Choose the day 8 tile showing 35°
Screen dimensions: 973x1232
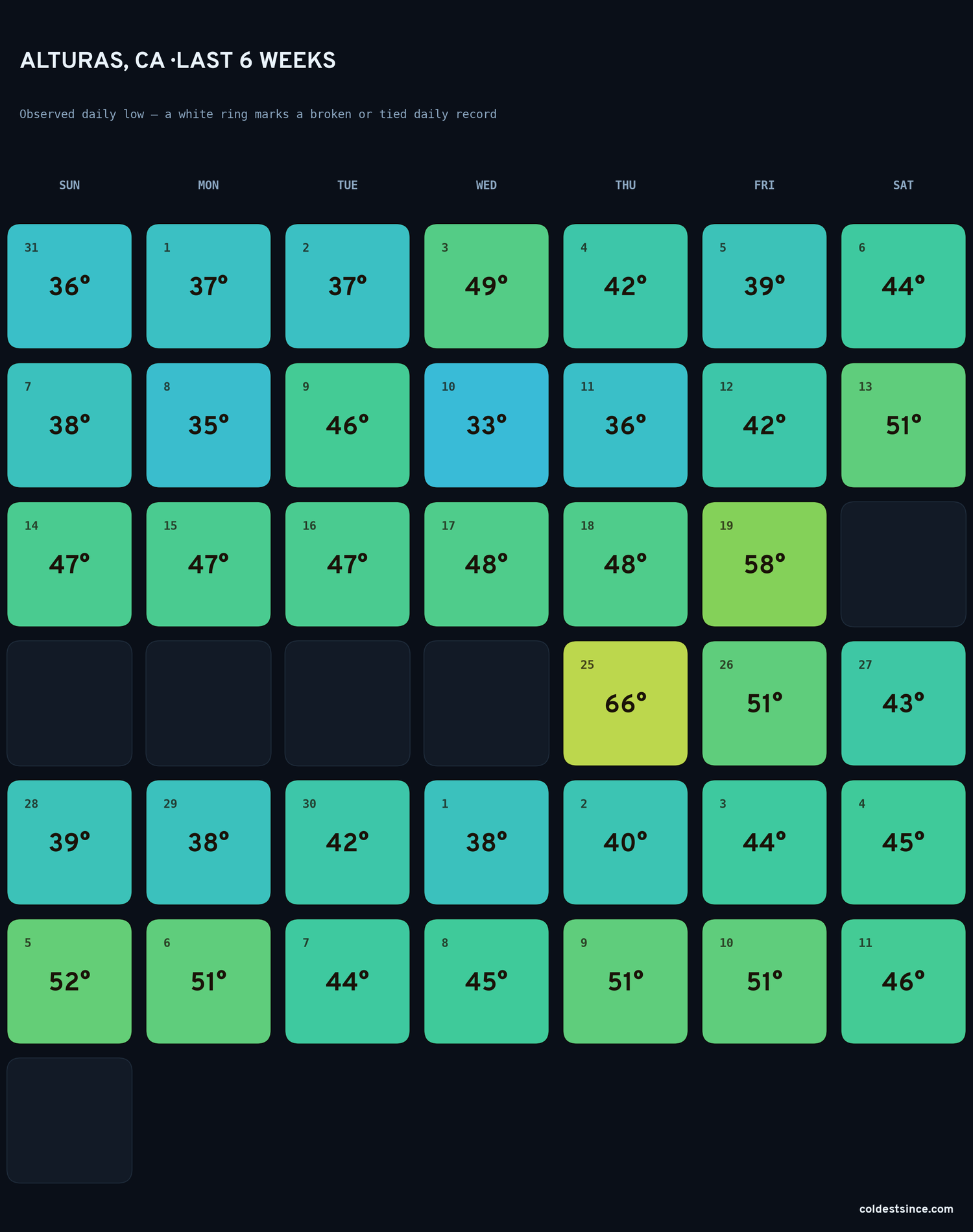click(x=208, y=425)
